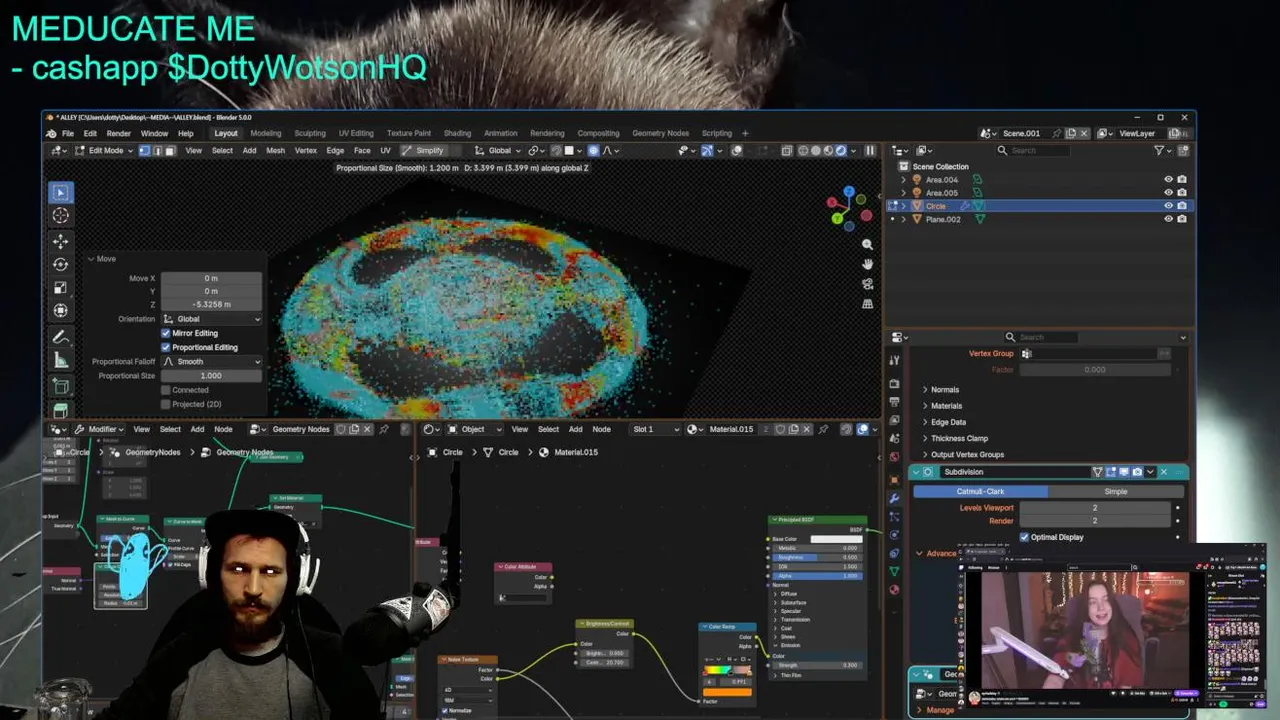Select the 3D Cursor tool
This screenshot has width=1280, height=720.
click(61, 216)
